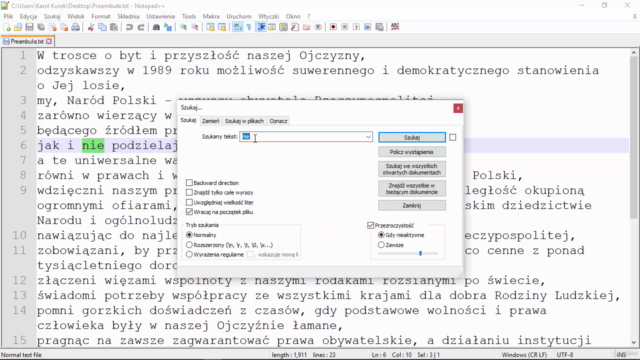This screenshot has height=360, width=640.
Task: Select the Wyrażenia regularne search mode
Action: click(x=189, y=254)
